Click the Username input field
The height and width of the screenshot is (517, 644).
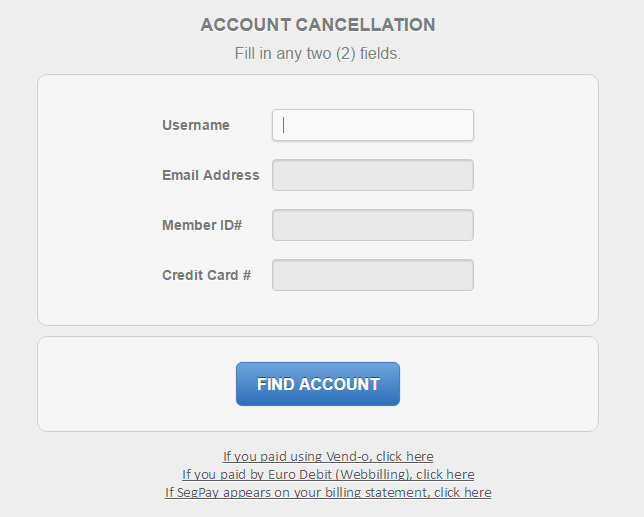point(372,125)
